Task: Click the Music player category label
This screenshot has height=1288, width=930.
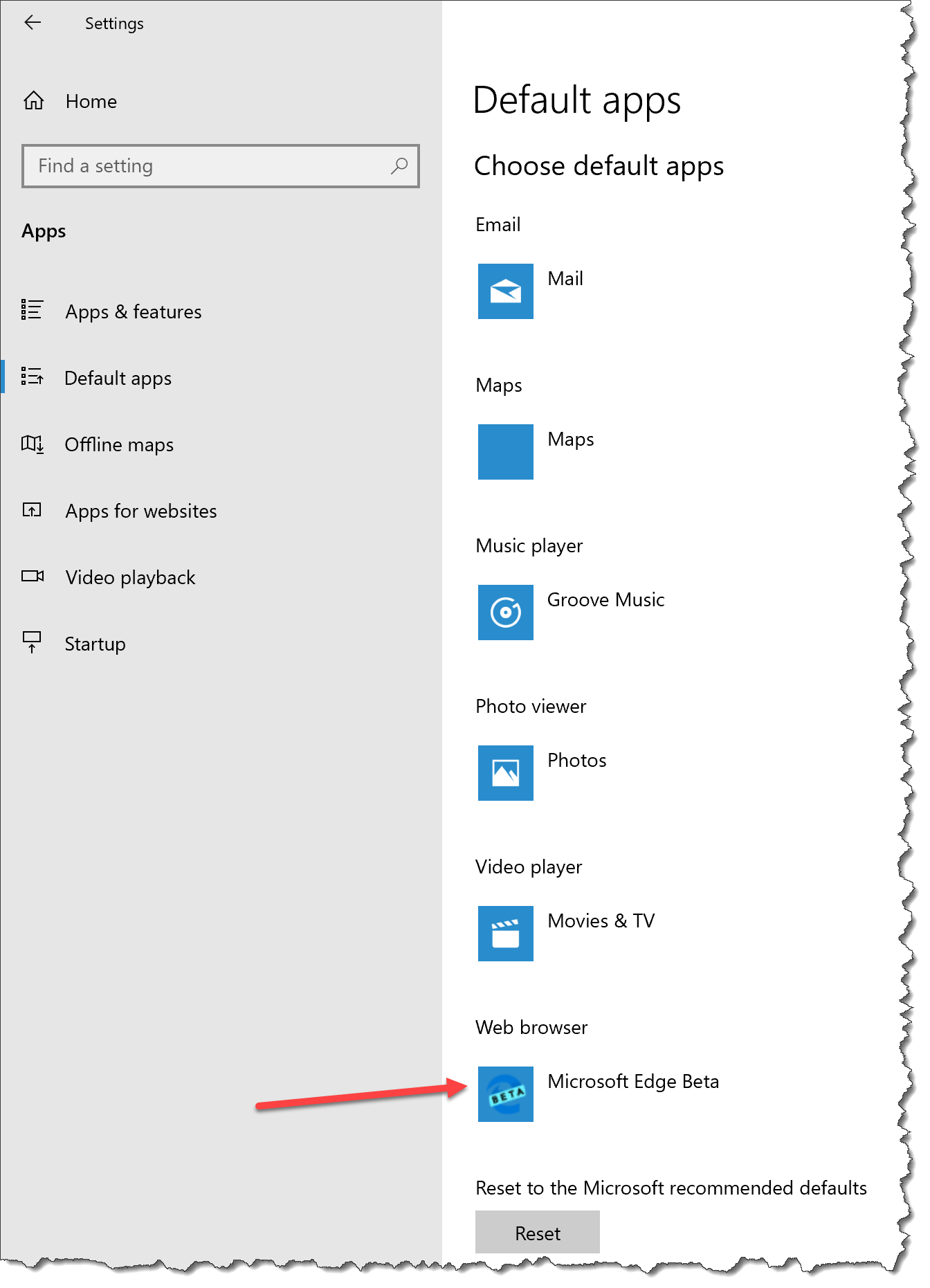Action: tap(529, 546)
